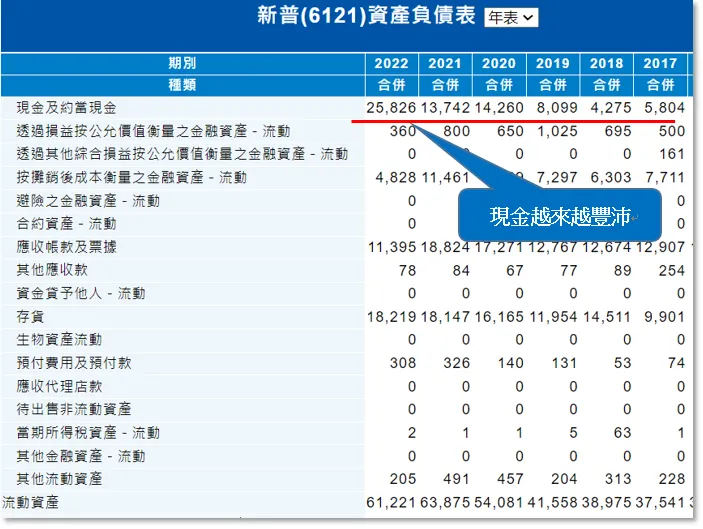Select the 其他金融資產 - 流動 row label
703x529 pixels.
pos(81,456)
